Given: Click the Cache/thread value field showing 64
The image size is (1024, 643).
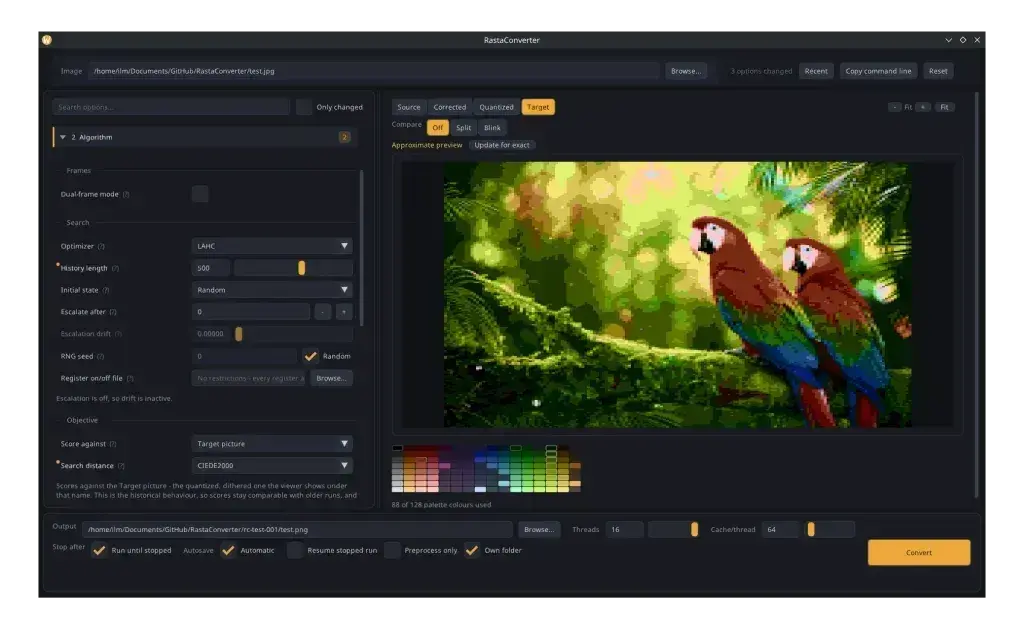Looking at the screenshot, I should [780, 529].
